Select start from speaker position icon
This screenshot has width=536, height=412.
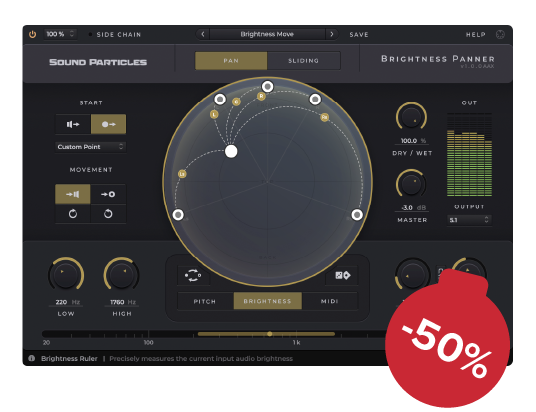(73, 124)
